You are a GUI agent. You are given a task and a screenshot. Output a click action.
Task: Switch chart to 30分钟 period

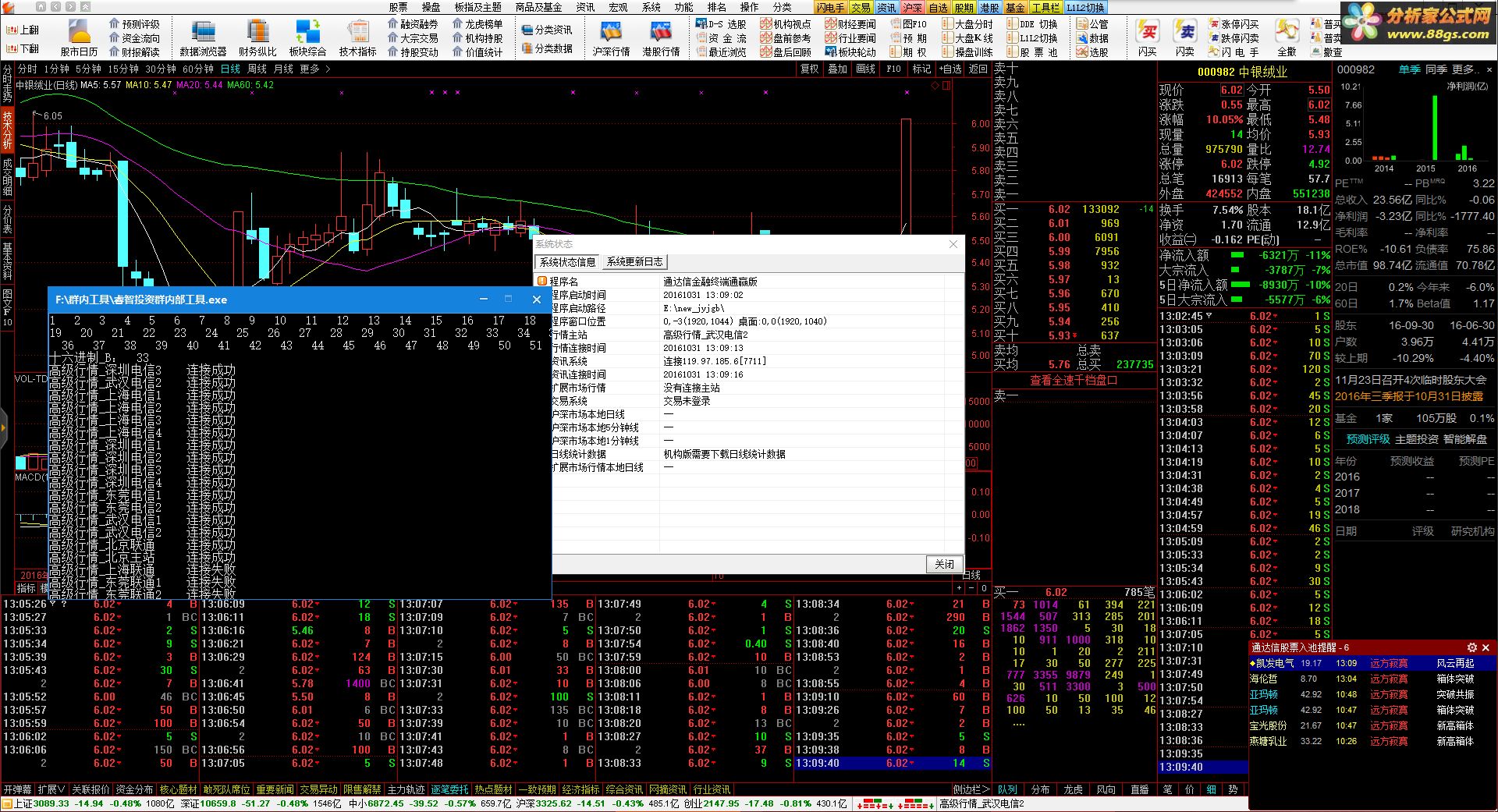(x=161, y=69)
